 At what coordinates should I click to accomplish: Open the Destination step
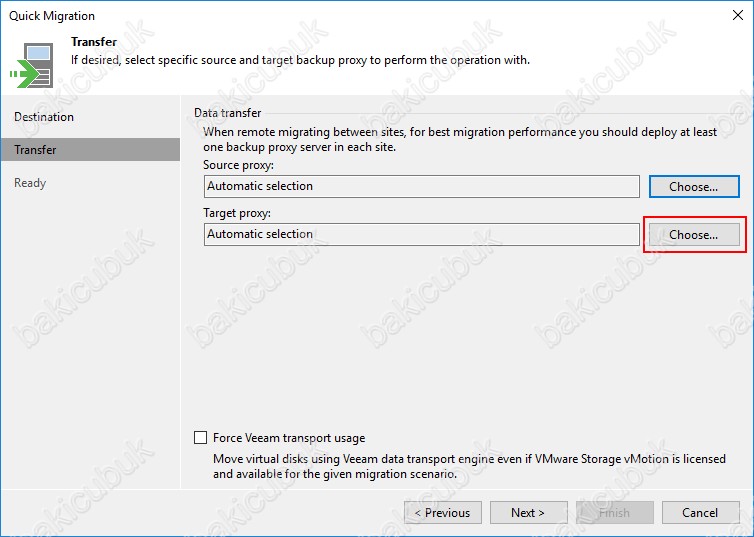tap(44, 117)
